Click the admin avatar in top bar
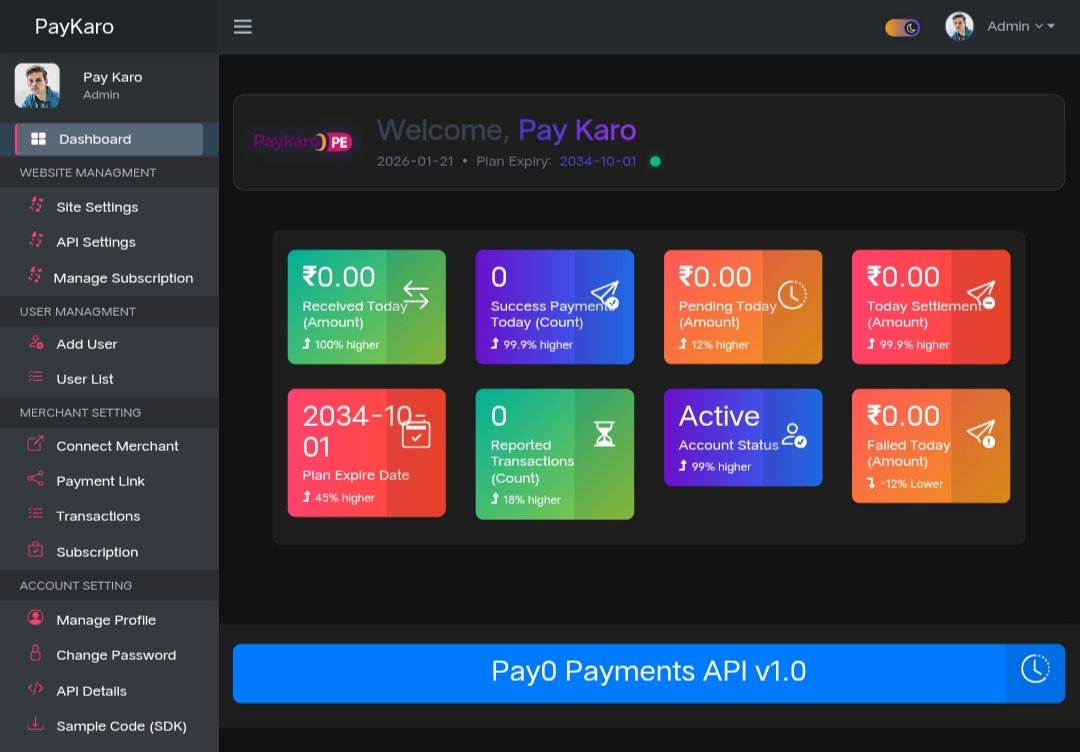The height and width of the screenshot is (752, 1080). coord(959,27)
